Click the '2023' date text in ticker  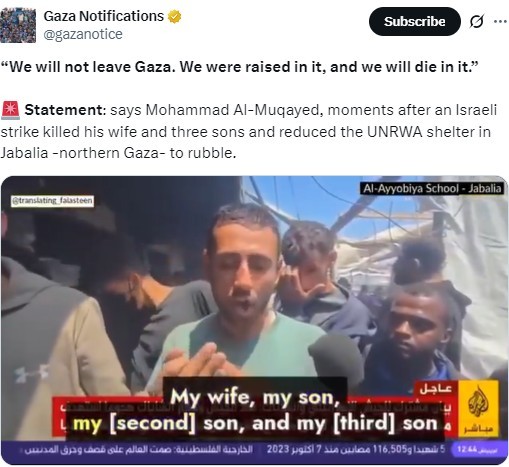click(x=277, y=450)
